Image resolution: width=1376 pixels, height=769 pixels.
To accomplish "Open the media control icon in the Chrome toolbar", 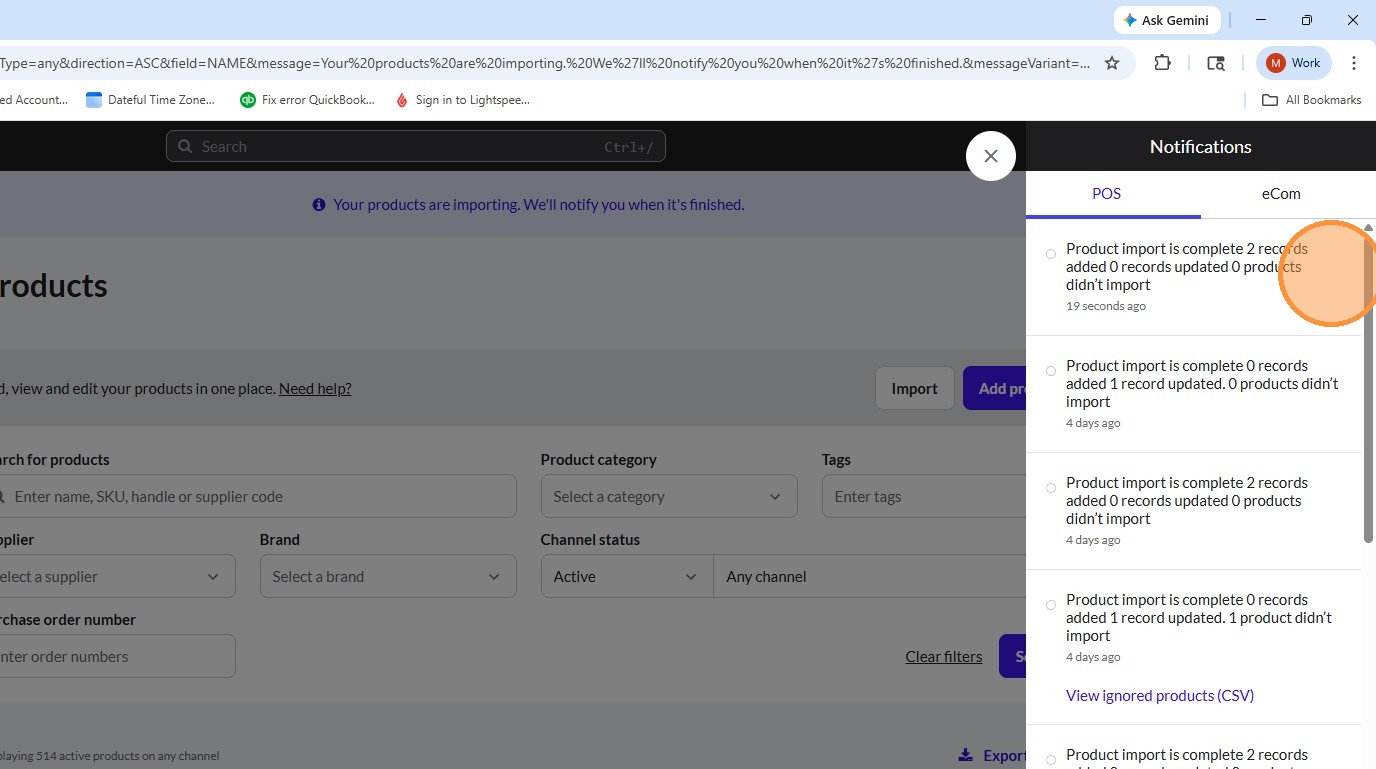I will [x=1216, y=63].
